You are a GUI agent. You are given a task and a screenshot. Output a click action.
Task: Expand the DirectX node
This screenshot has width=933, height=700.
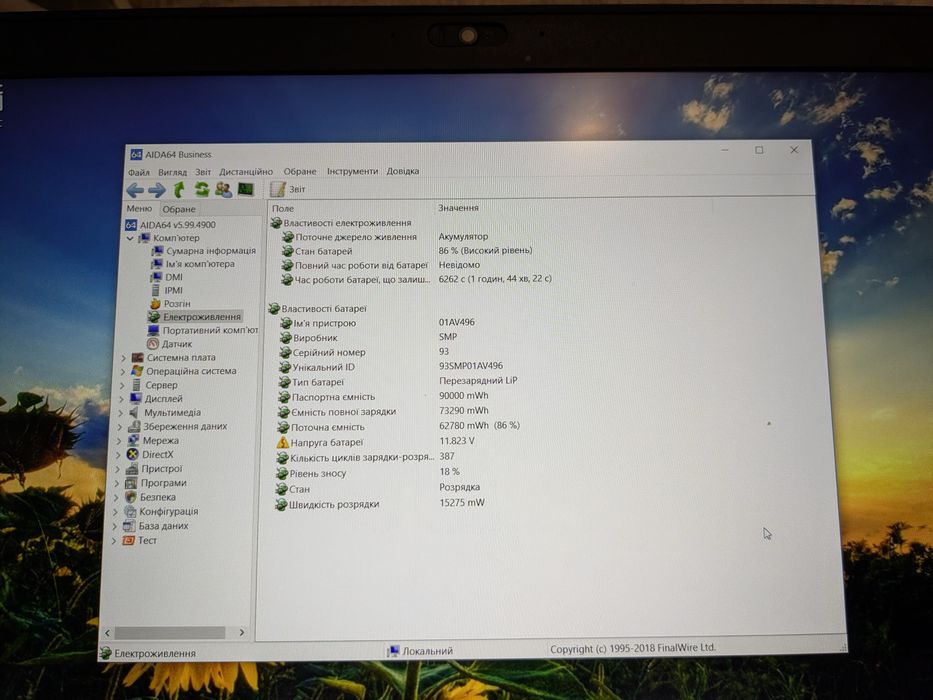coord(118,455)
